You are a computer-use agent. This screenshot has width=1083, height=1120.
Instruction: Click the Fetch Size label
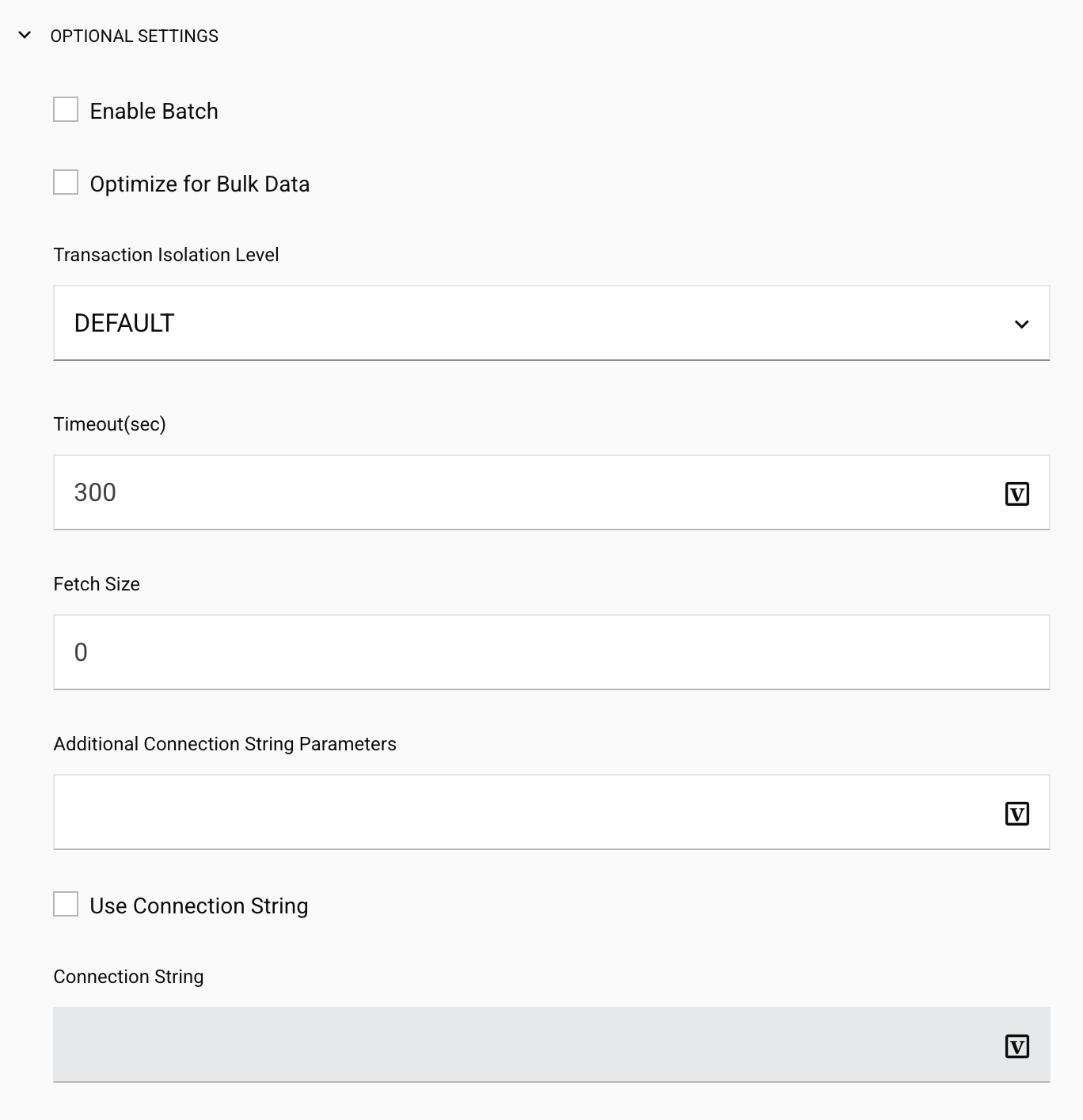click(x=96, y=584)
